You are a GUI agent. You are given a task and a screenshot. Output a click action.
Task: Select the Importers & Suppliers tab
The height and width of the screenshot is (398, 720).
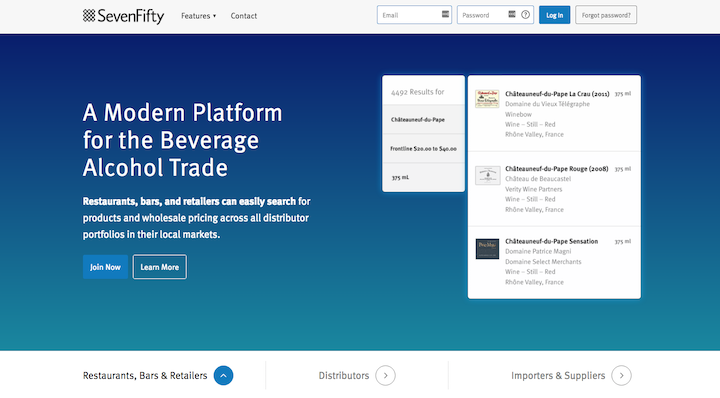(x=558, y=376)
